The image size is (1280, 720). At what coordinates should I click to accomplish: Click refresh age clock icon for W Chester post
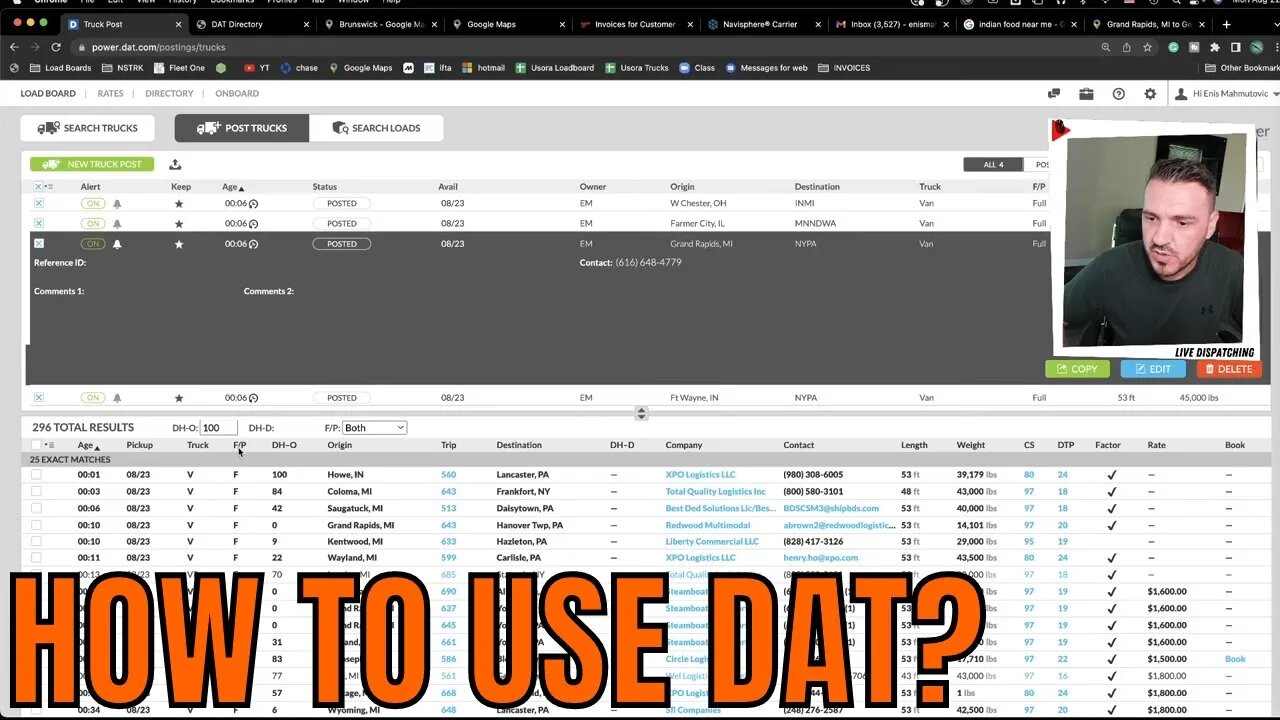pos(253,203)
